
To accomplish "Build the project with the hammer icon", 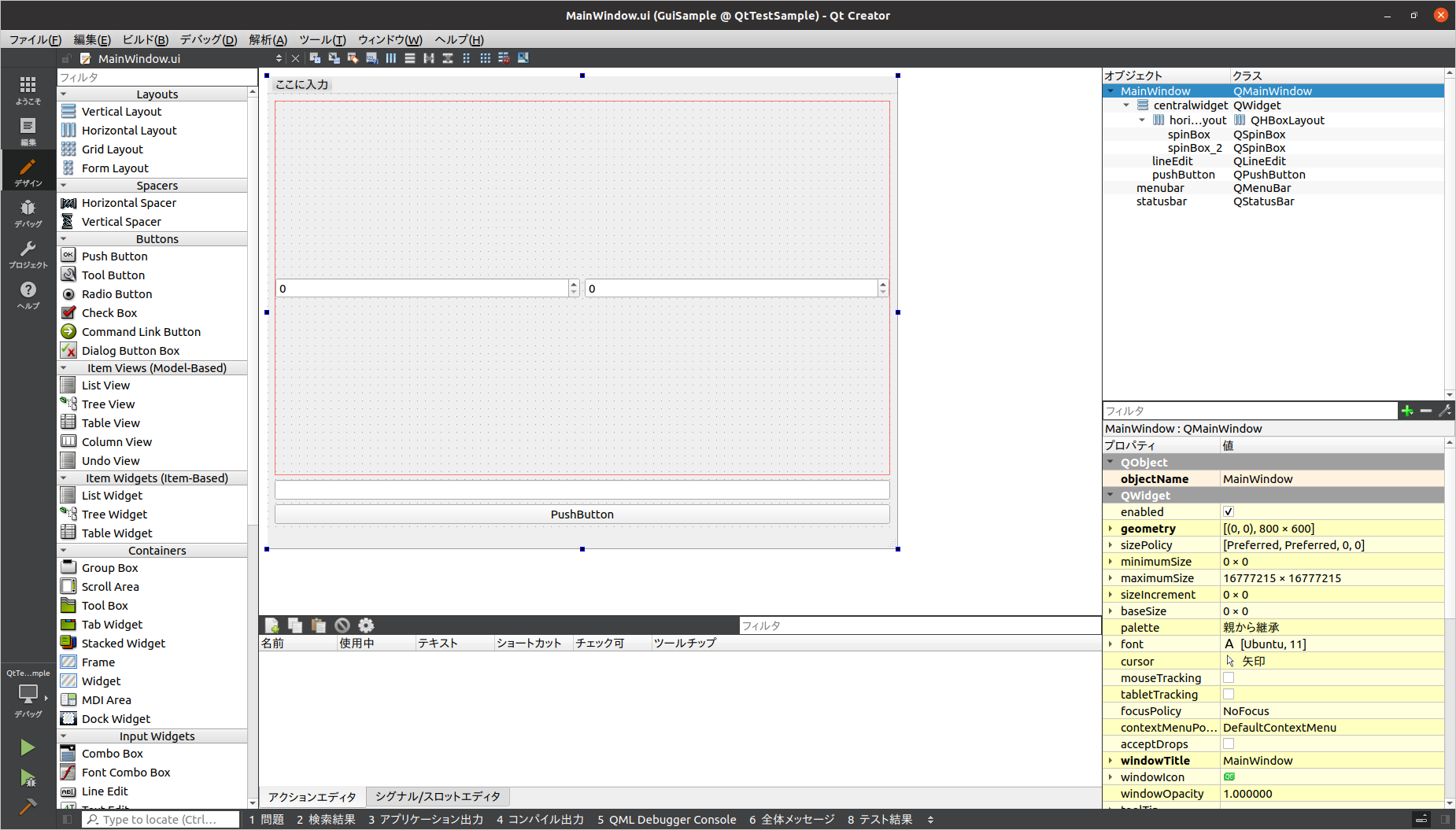I will pyautogui.click(x=28, y=806).
